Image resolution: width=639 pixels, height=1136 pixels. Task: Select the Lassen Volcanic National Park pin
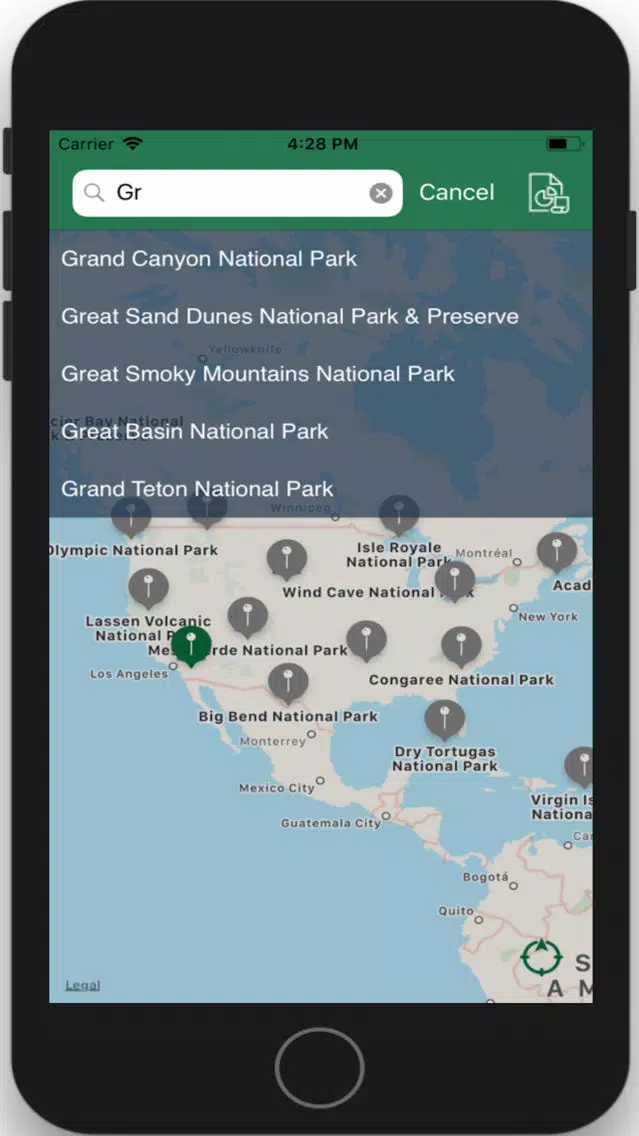[x=149, y=588]
